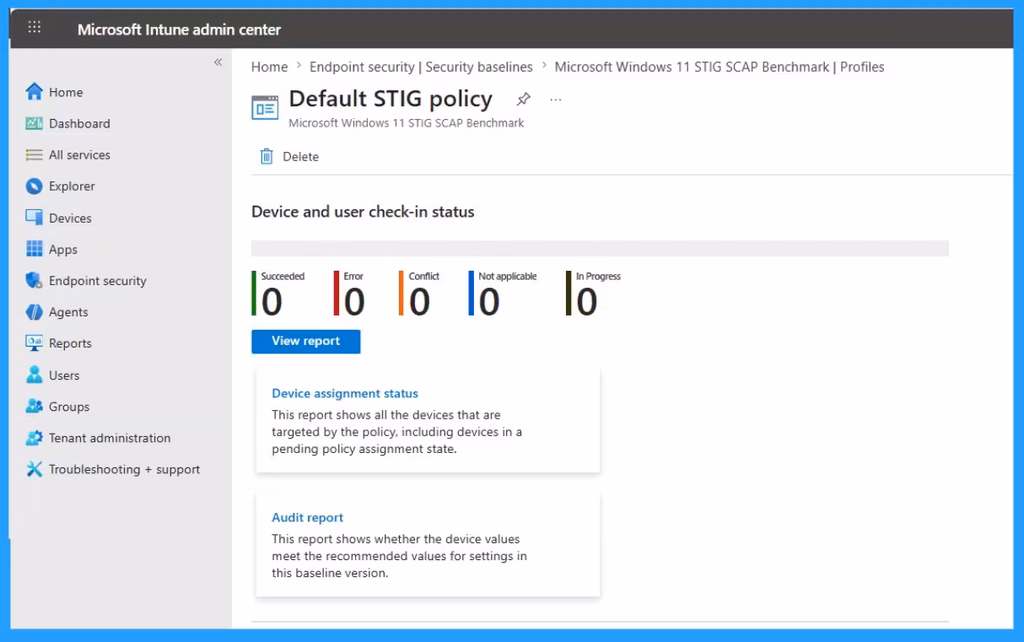Viewport: 1024px width, 642px height.
Task: Click the Home icon in sidebar
Action: pyautogui.click(x=34, y=92)
